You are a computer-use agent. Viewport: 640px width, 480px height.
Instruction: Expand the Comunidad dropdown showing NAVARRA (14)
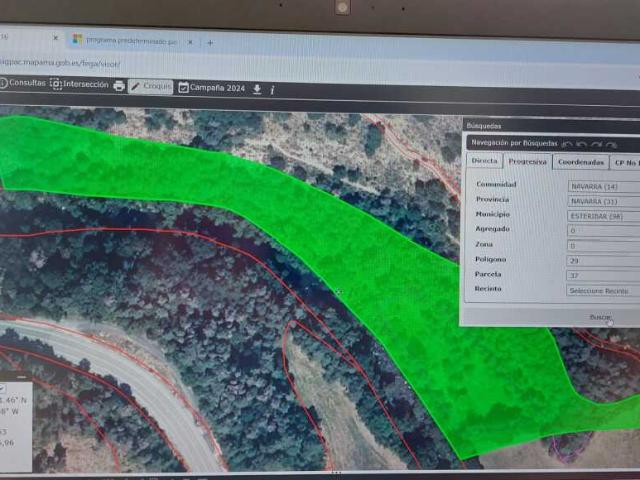pyautogui.click(x=604, y=187)
